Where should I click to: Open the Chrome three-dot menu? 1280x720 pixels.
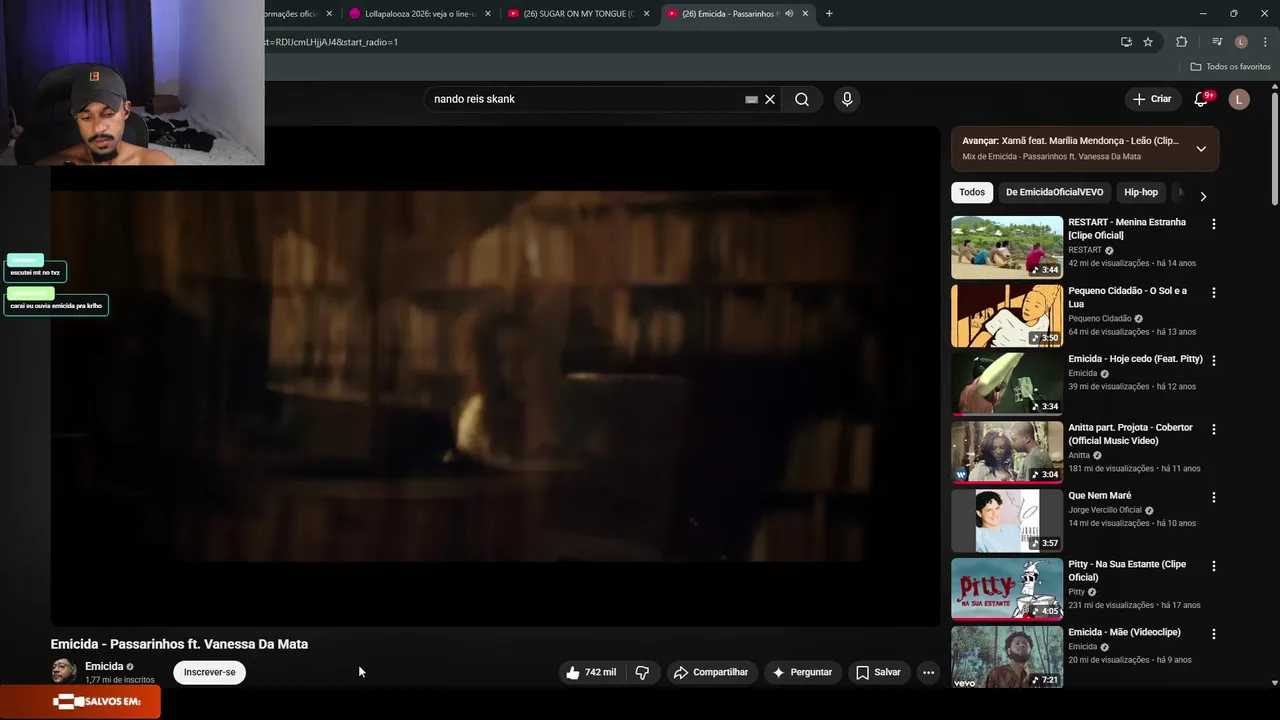[x=1263, y=42]
